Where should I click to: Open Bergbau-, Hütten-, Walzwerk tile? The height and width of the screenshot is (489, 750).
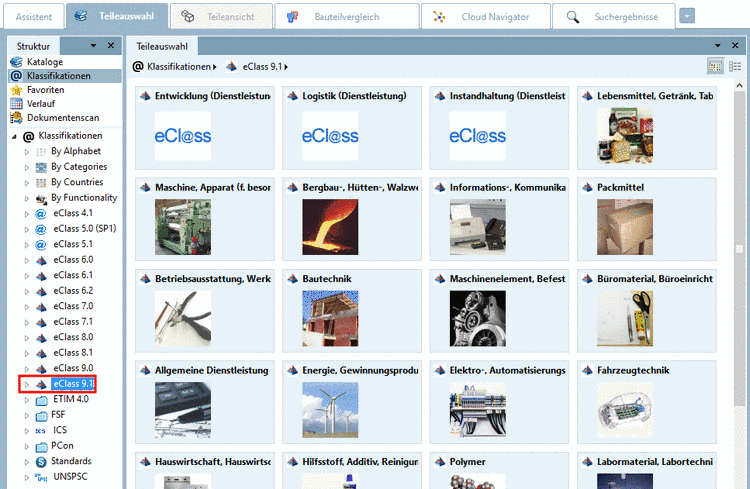[x=352, y=219]
